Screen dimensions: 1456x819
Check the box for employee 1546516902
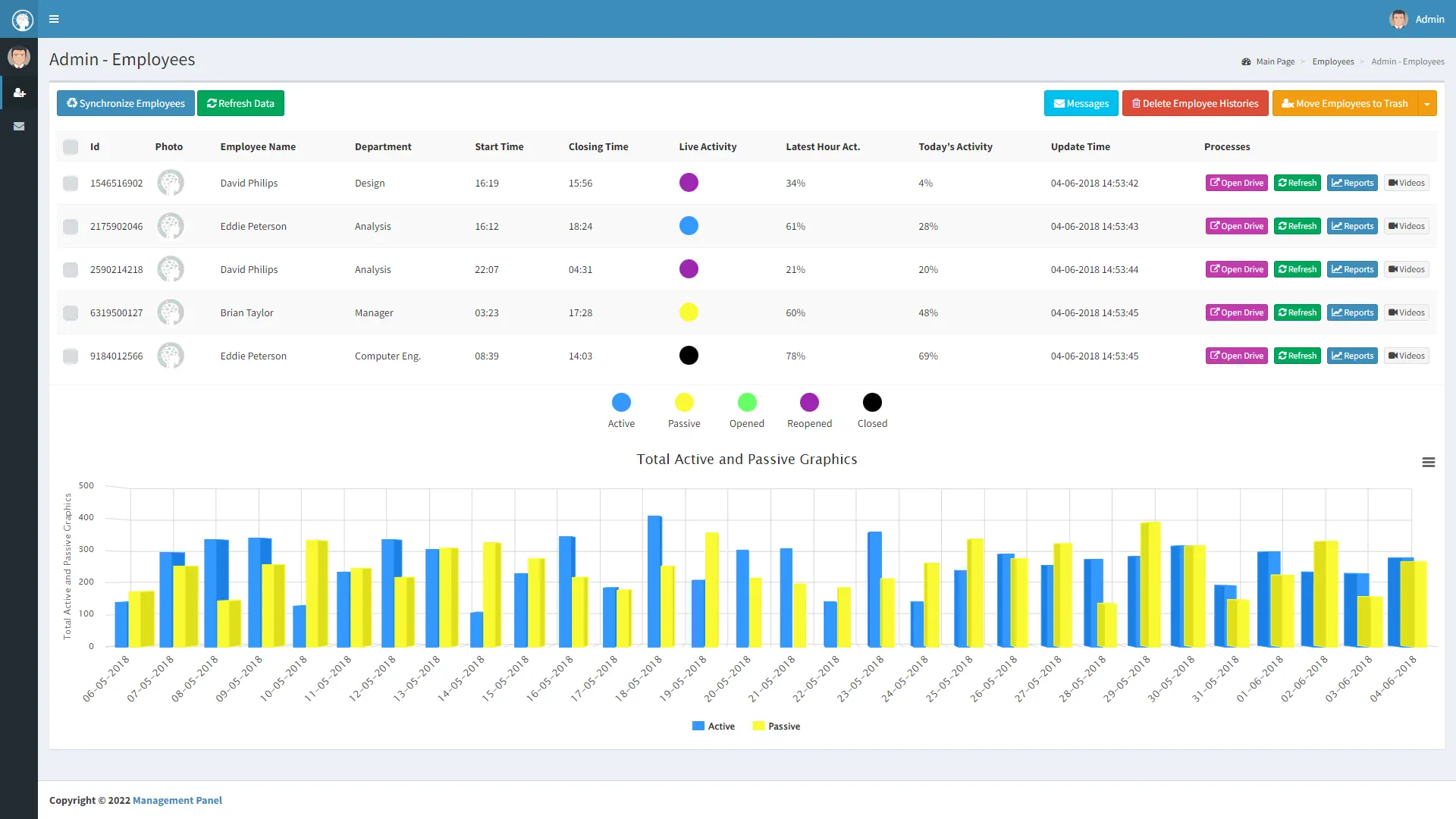coord(71,183)
